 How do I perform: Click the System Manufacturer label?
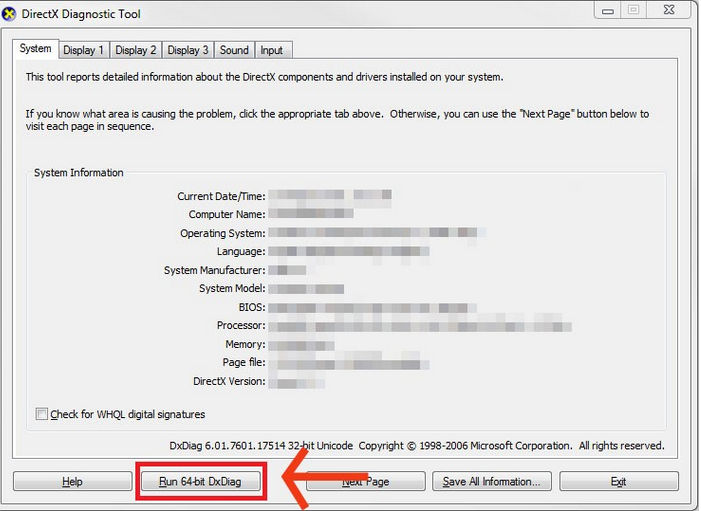click(215, 270)
